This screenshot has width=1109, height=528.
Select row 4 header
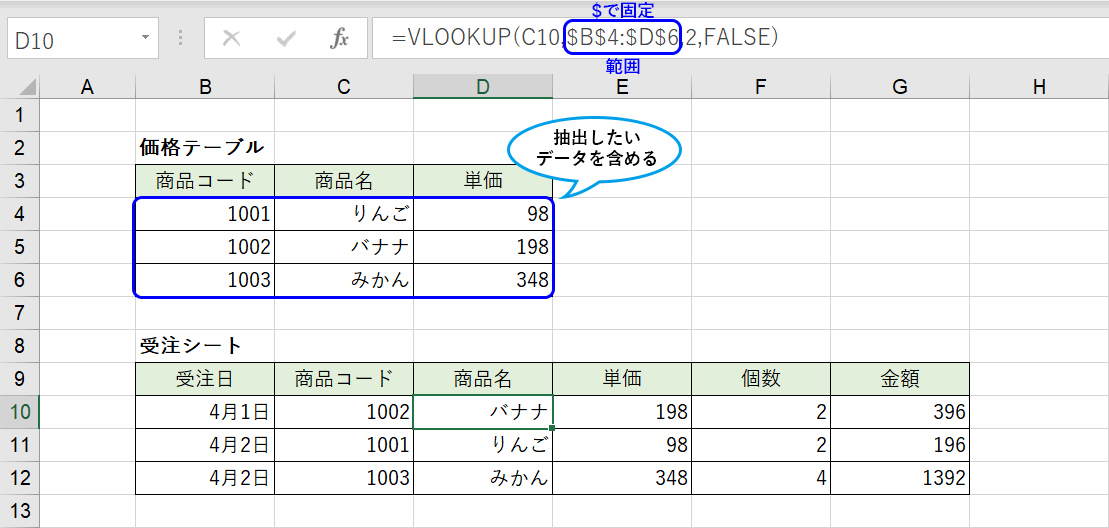point(19,214)
